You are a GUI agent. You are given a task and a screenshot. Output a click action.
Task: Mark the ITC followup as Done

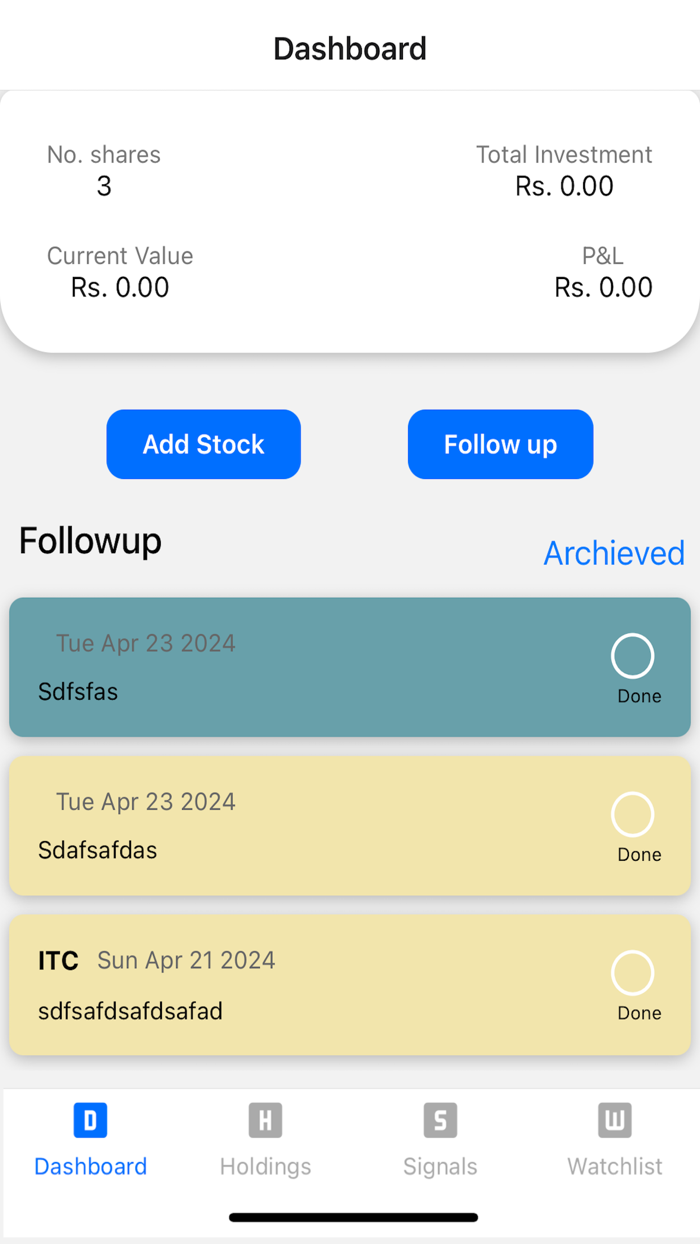coord(632,972)
